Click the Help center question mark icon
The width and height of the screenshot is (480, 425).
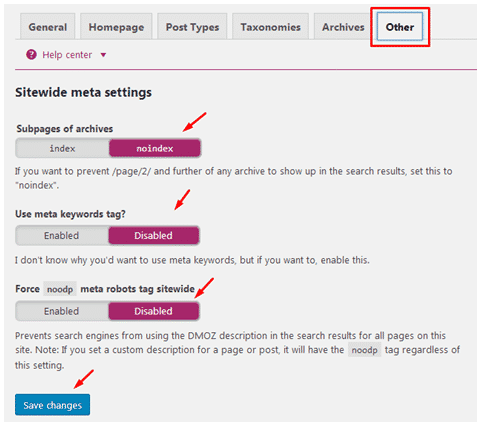[x=31, y=54]
